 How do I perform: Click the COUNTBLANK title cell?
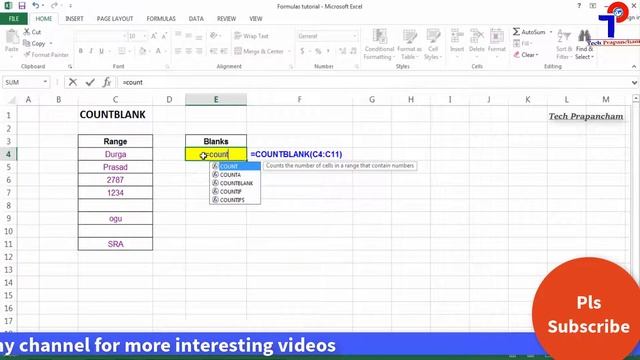[116, 115]
